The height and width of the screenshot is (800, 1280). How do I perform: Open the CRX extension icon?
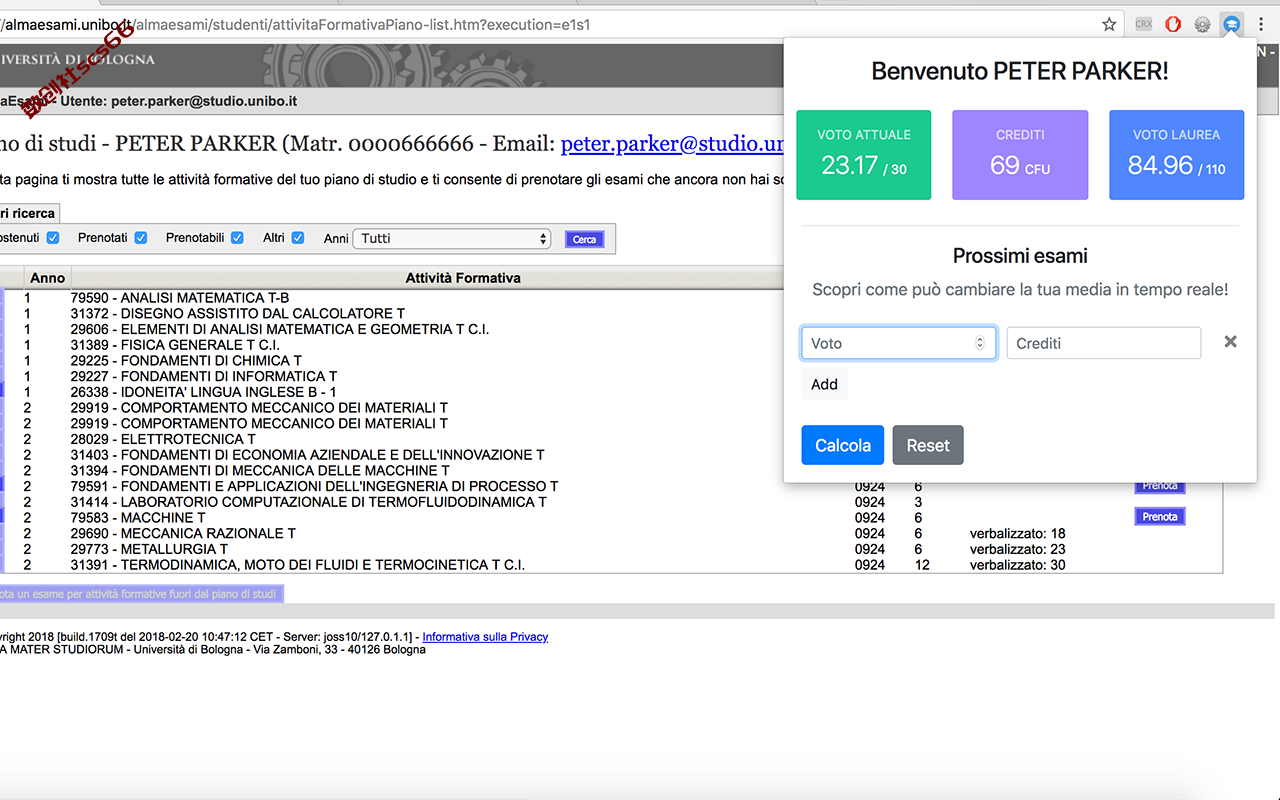coord(1144,24)
